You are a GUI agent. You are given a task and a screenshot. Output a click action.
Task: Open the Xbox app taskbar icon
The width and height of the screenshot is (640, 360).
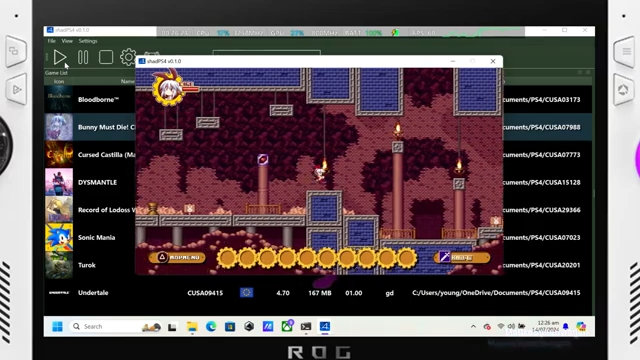pyautogui.click(x=287, y=326)
